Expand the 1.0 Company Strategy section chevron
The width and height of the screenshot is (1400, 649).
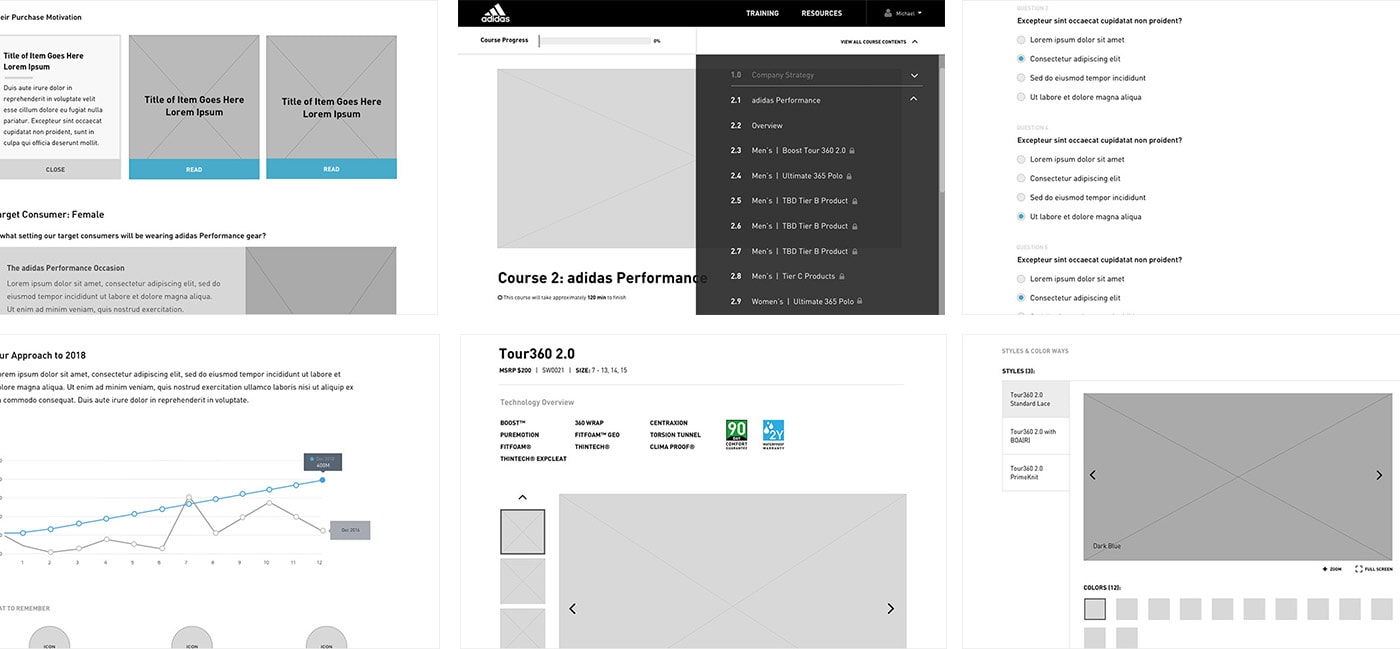(914, 75)
